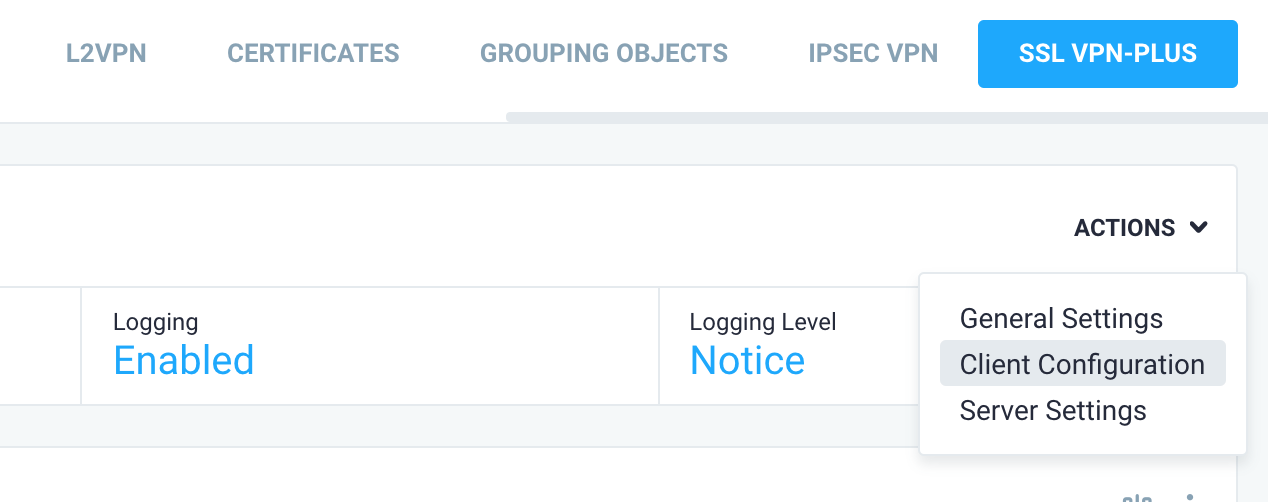Click the Logging Level field label
Viewport: 1268px width, 502px height.
point(763,322)
